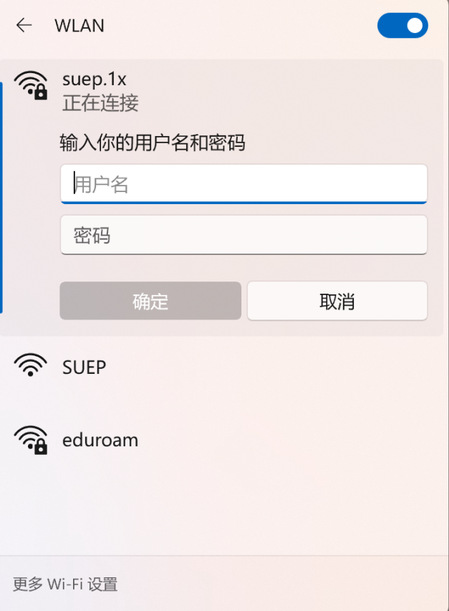Image resolution: width=449 pixels, height=611 pixels.
Task: Click the 确定 confirm button
Action: coord(150,301)
